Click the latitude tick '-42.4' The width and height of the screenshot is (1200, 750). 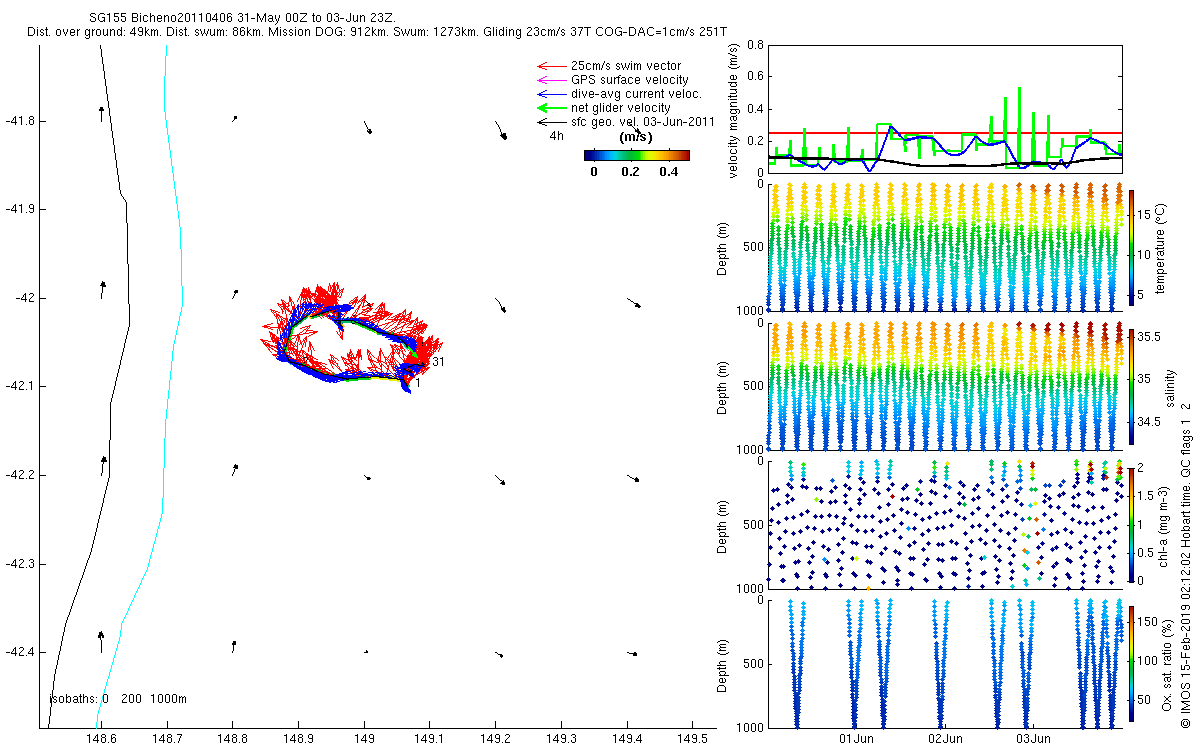(18, 652)
